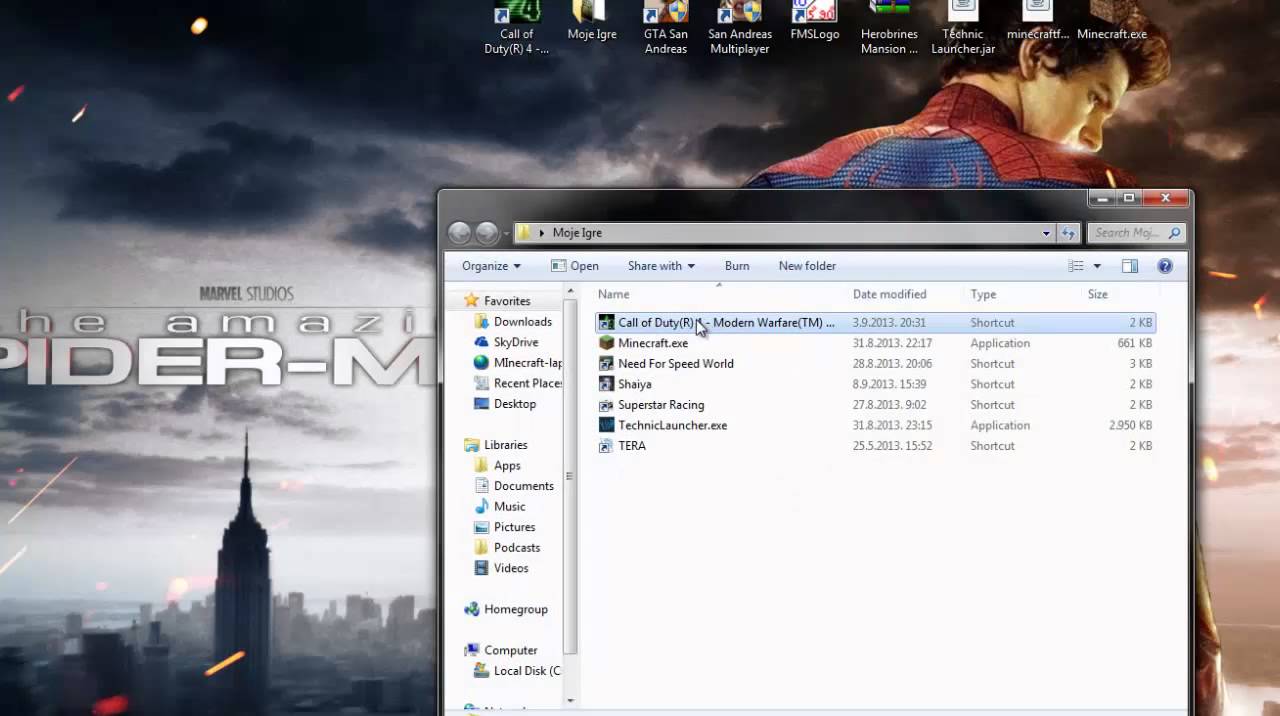This screenshot has width=1280, height=716.
Task: Show the preview pane button
Action: coord(1130,266)
